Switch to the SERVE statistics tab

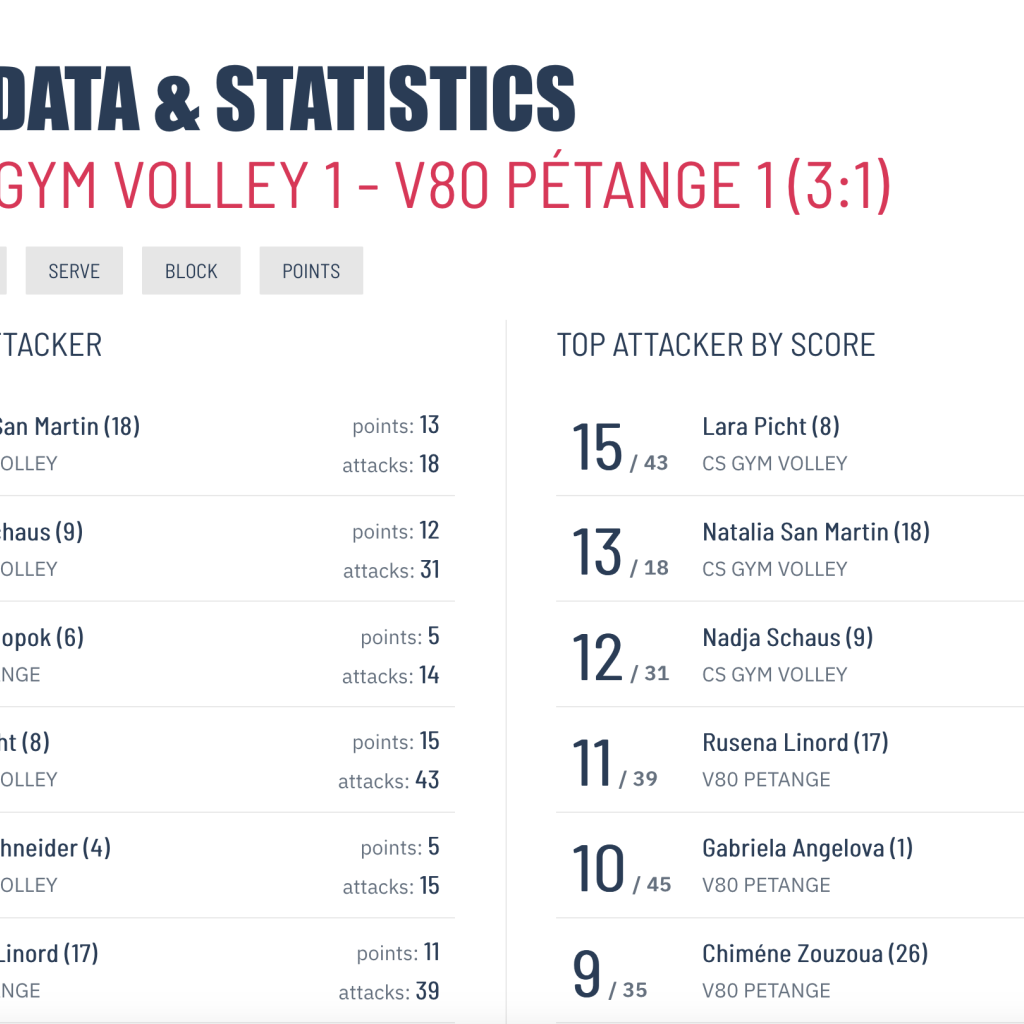(74, 271)
